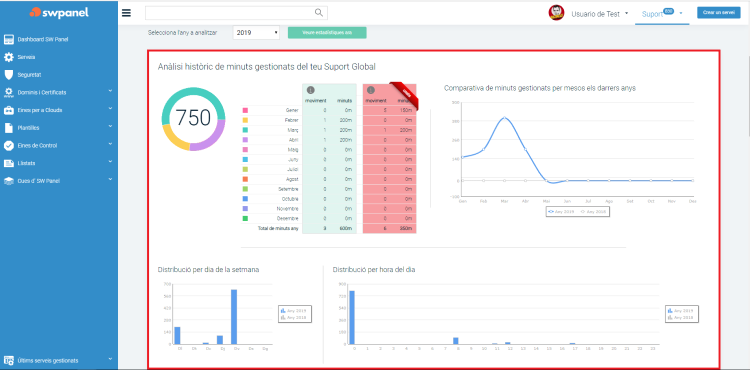Click the Plantilles document icon
This screenshot has width=750, height=370.
pos(9,128)
